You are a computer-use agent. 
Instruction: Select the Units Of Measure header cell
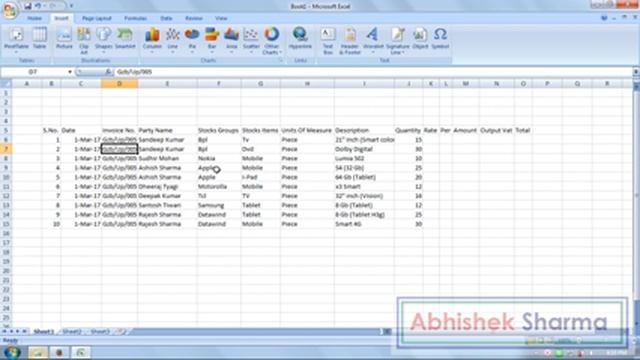point(307,130)
